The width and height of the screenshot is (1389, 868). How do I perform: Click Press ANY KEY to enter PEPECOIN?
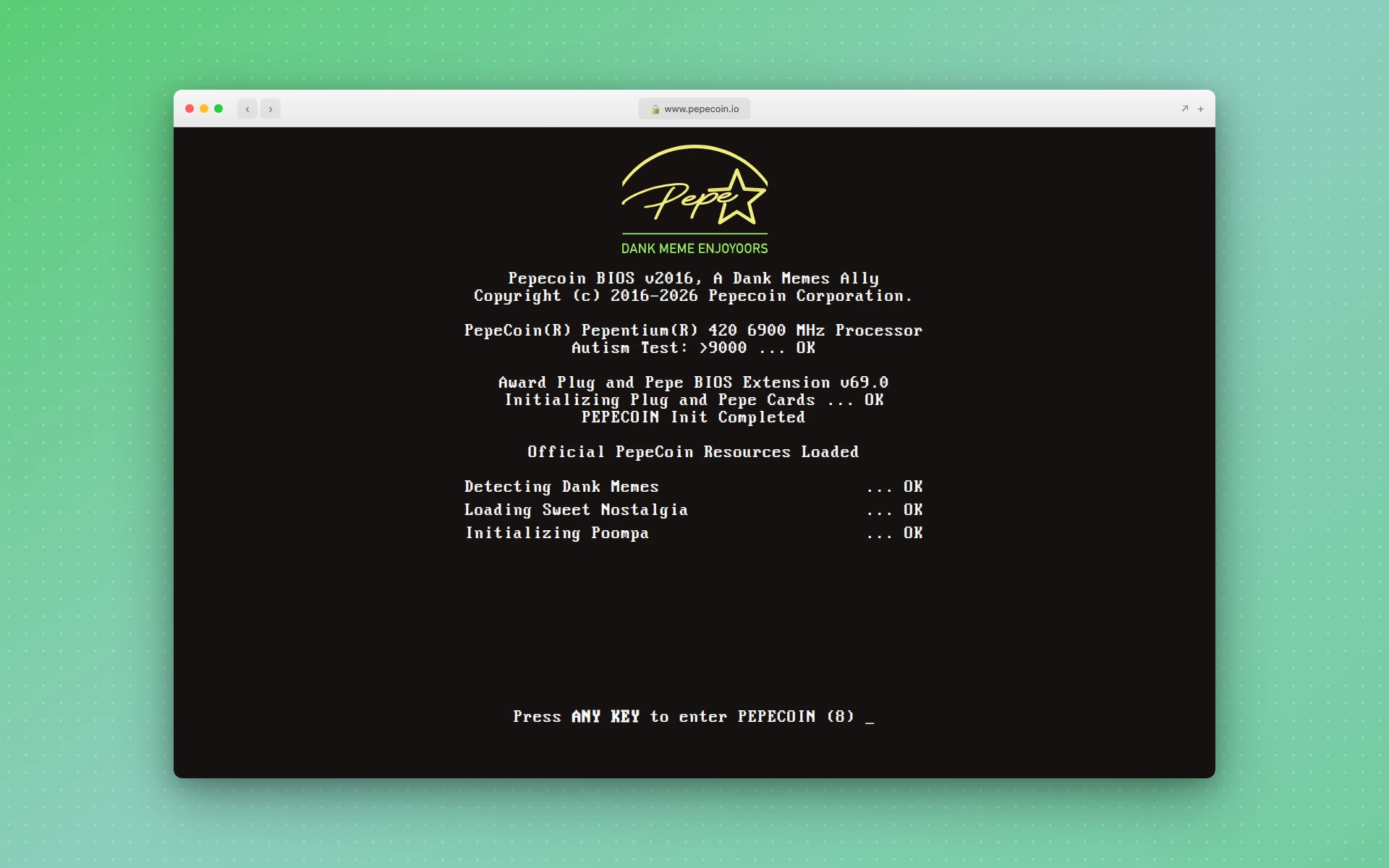(x=683, y=716)
